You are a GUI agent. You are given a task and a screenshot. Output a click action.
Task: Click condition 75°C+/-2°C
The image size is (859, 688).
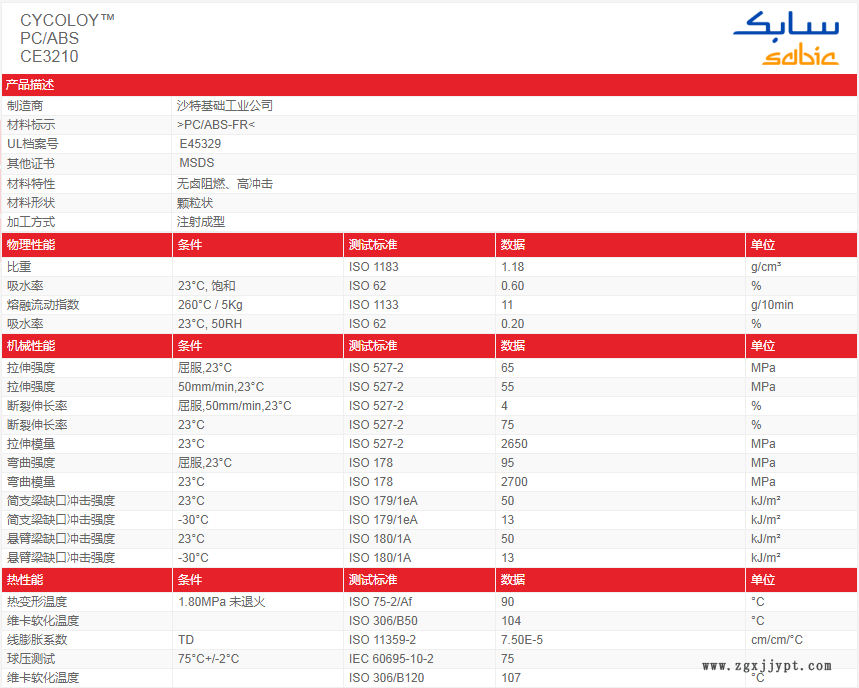209,659
